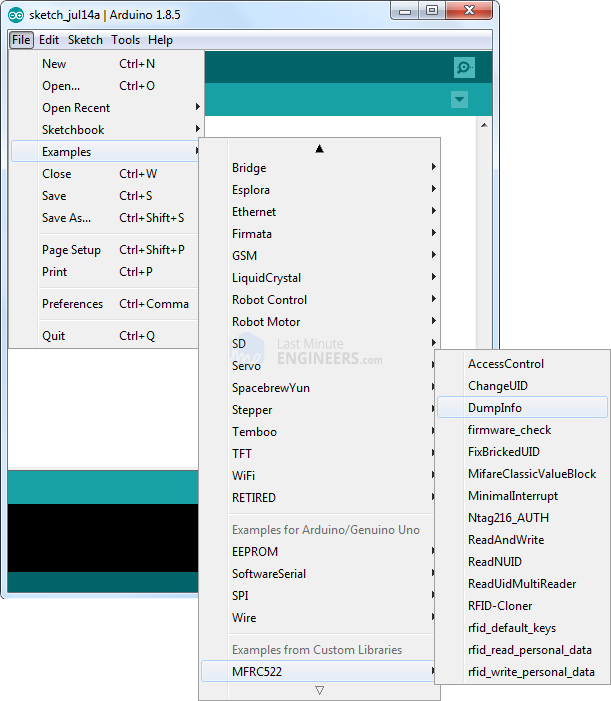Click the tab options dropdown arrow
Screen dimensions: 611x701
point(459,100)
